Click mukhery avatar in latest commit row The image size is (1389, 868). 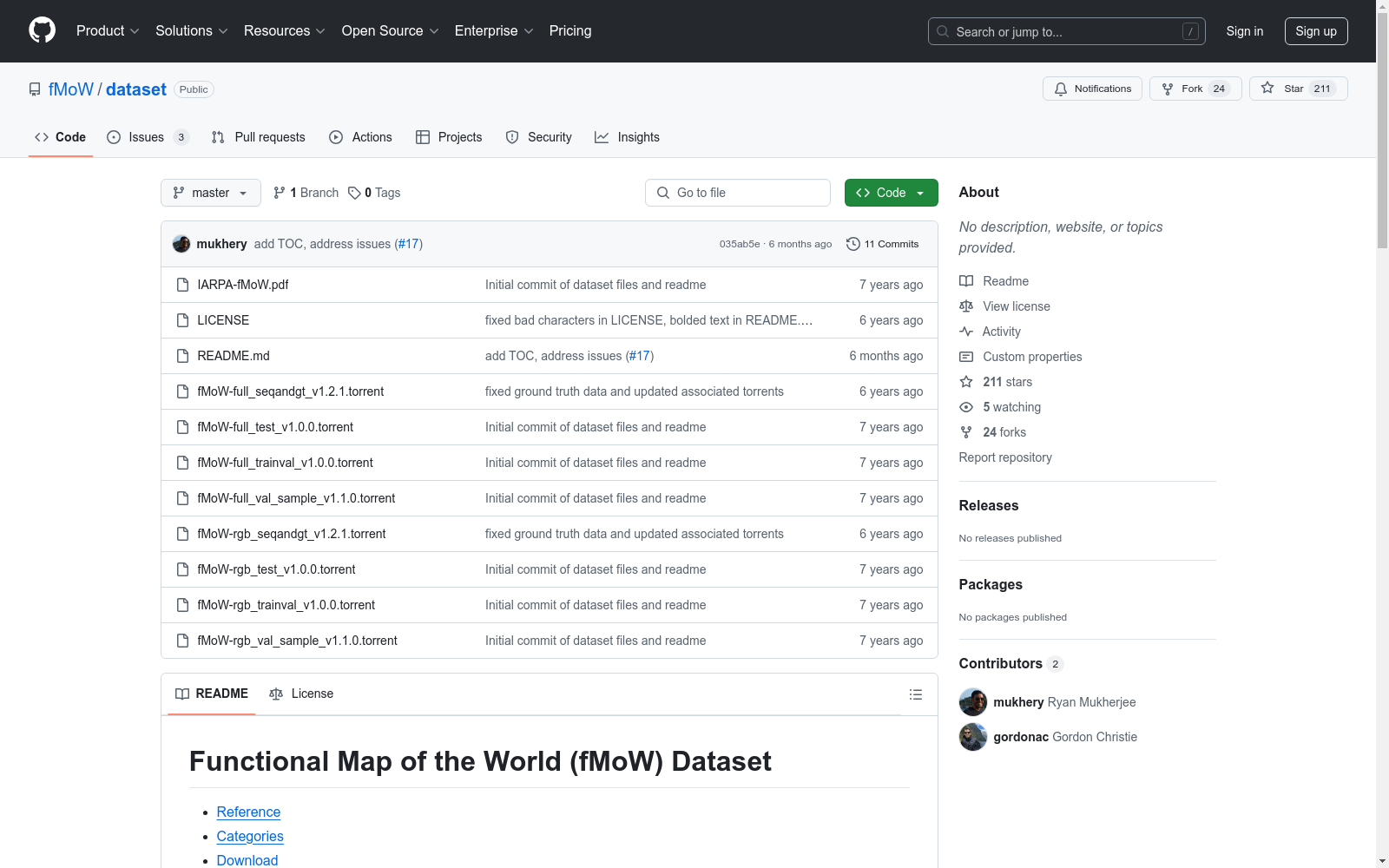(x=181, y=244)
